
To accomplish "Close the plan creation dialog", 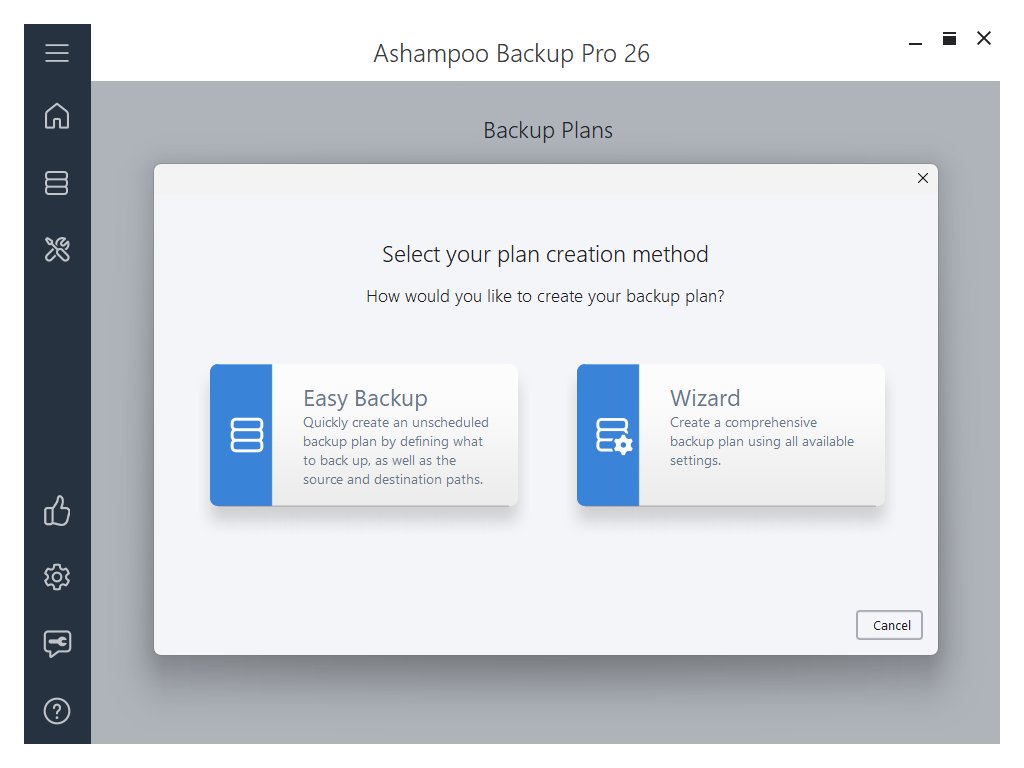I will pyautogui.click(x=922, y=178).
